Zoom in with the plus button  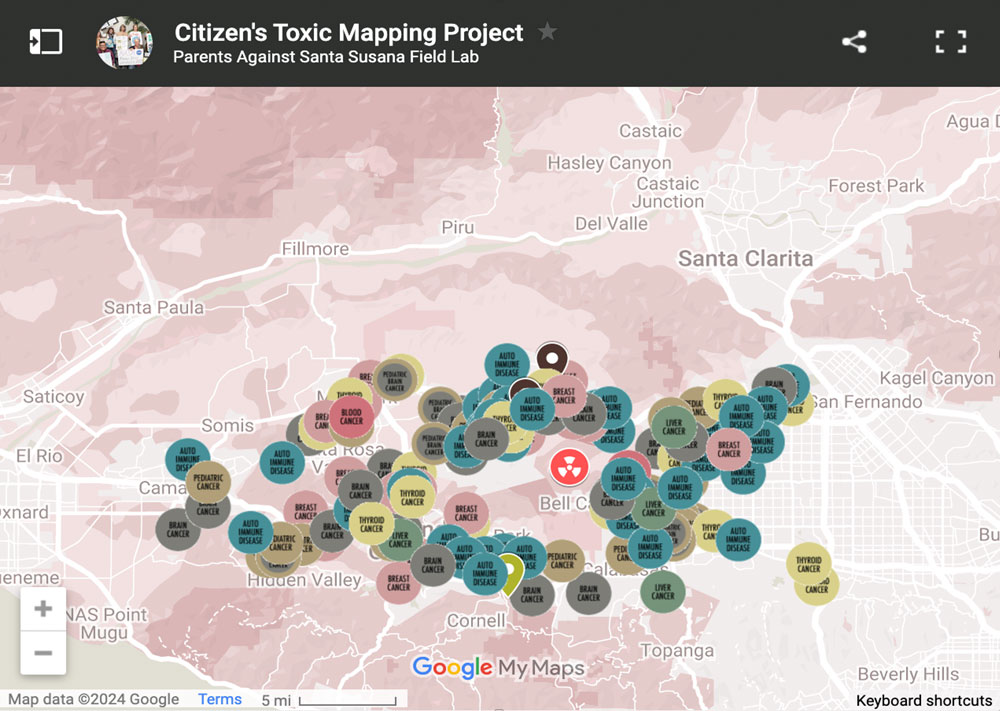pyautogui.click(x=43, y=608)
